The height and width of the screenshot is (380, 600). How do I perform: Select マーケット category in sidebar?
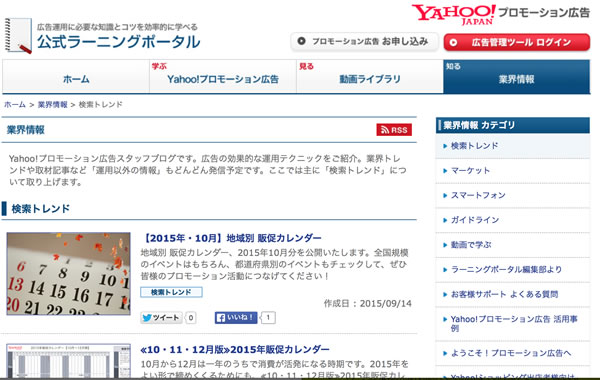point(513,171)
